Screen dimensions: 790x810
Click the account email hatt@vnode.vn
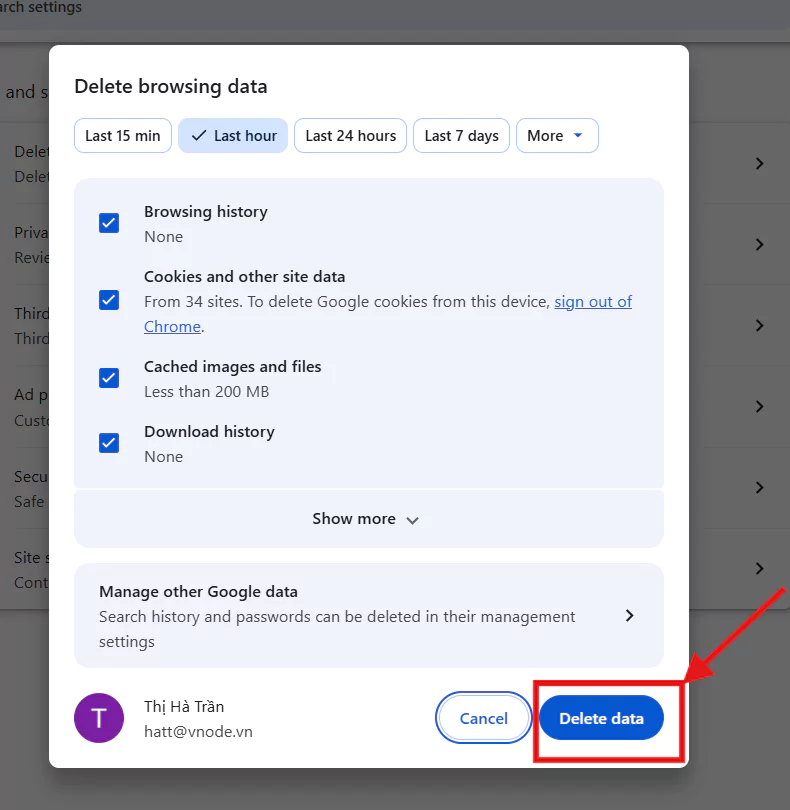(x=198, y=732)
